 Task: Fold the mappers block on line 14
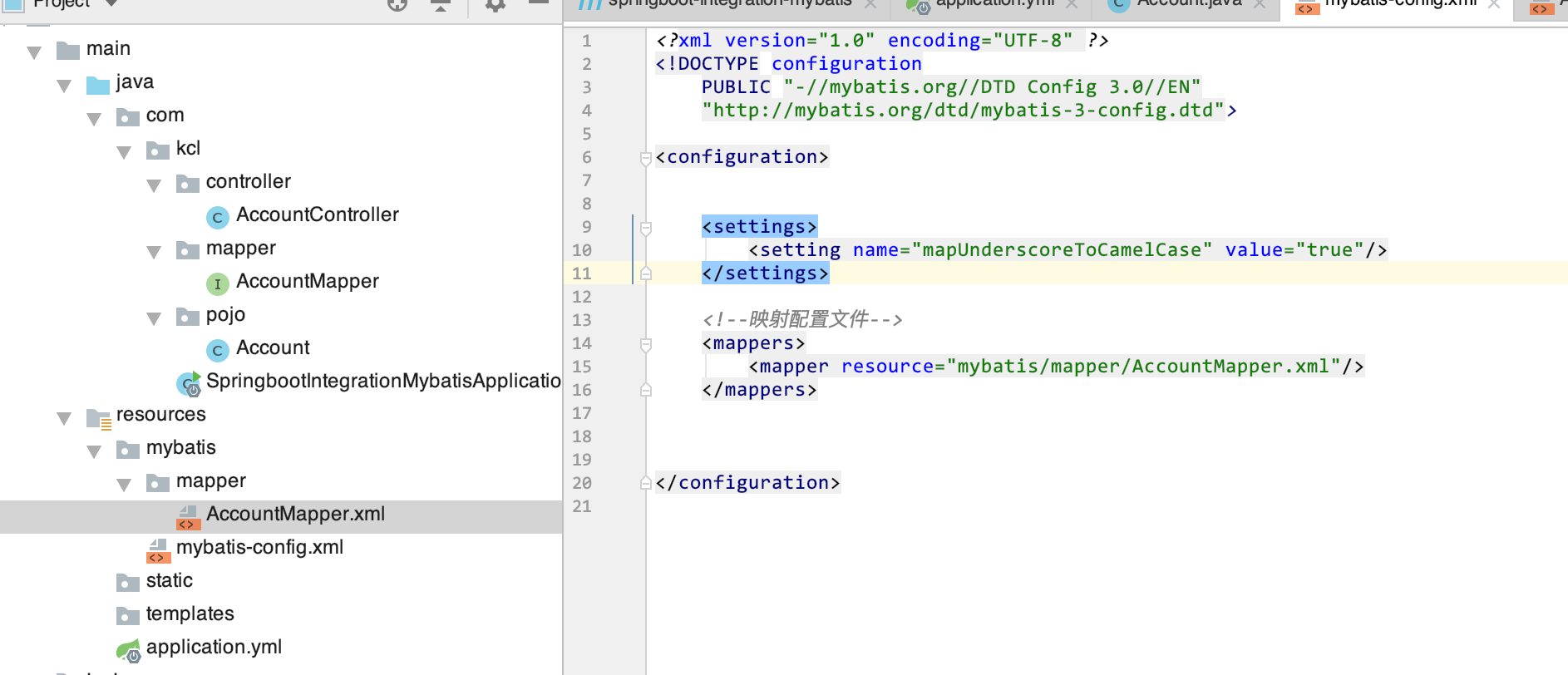tap(646, 343)
